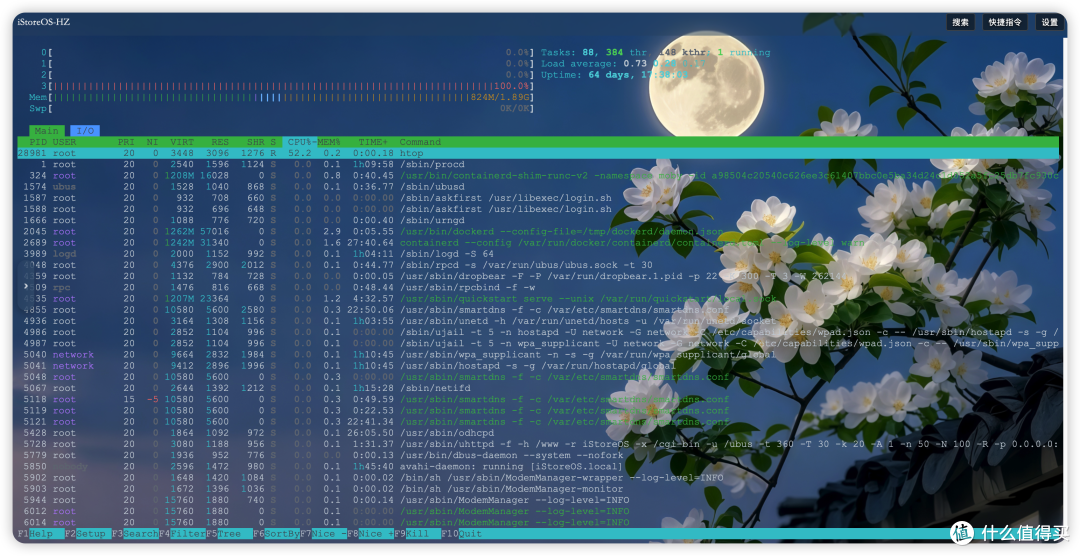Click the F6 SortBy footer button
This screenshot has height=556, width=1080.
[x=276, y=534]
